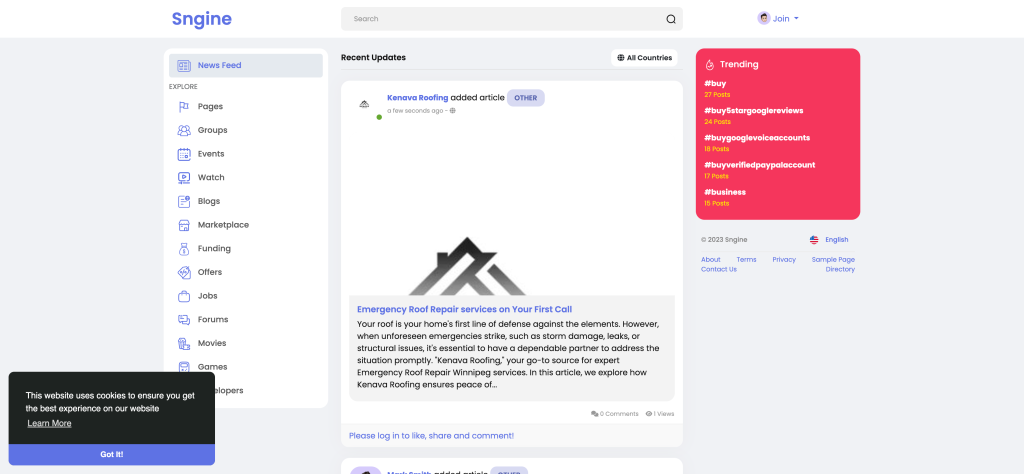
Task: Click the Got It! cookie button
Action: pos(112,454)
